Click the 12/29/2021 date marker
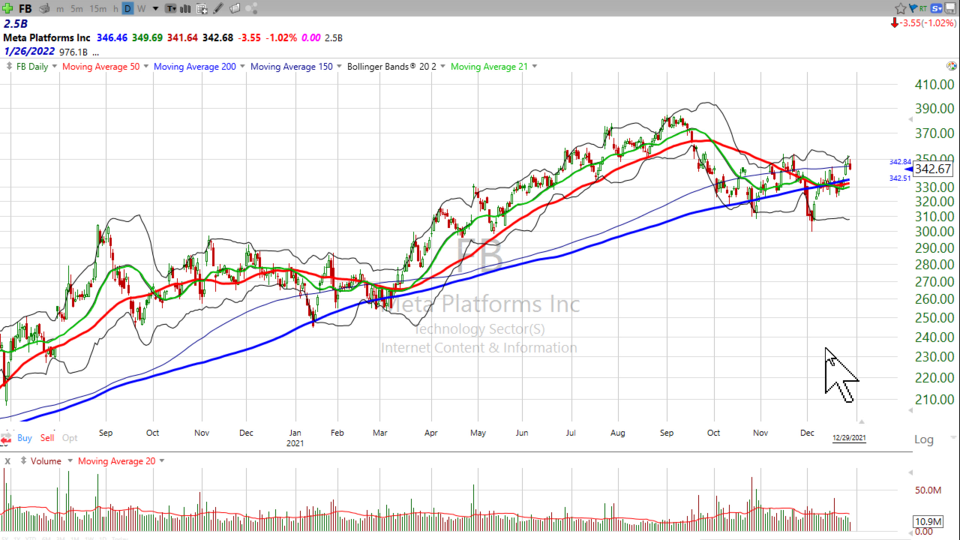 click(x=849, y=438)
